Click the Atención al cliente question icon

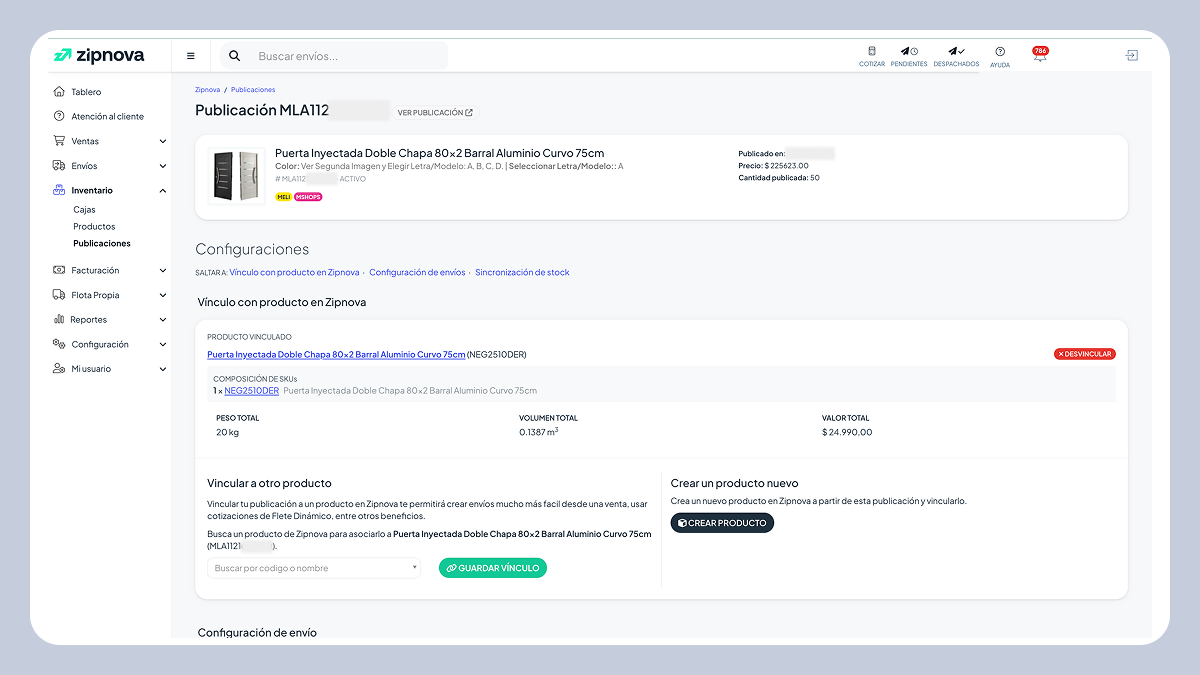tap(59, 116)
